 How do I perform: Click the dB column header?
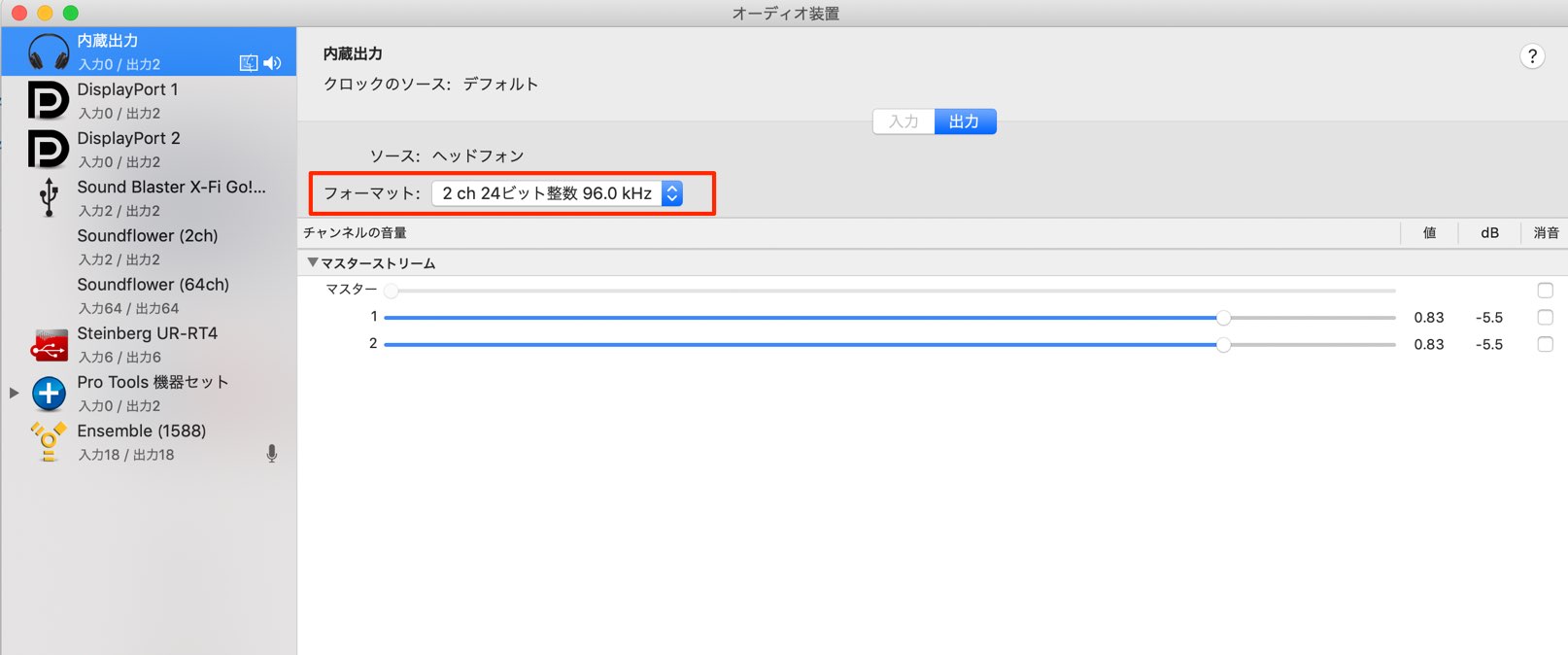pos(1489,232)
